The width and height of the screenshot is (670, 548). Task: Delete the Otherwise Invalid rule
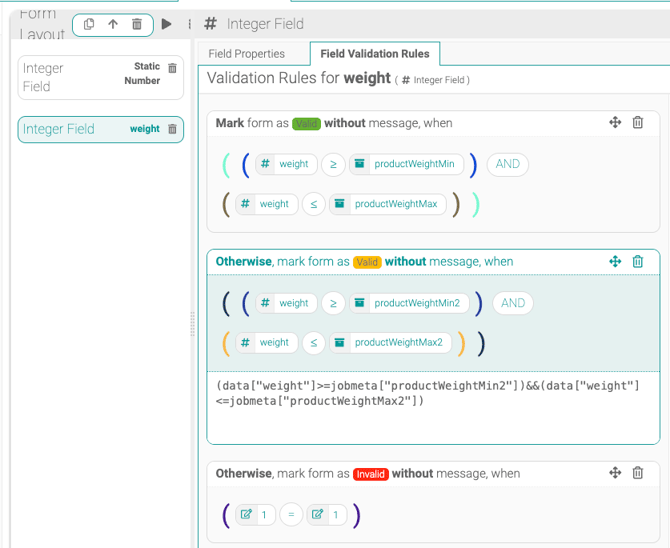[x=638, y=473]
